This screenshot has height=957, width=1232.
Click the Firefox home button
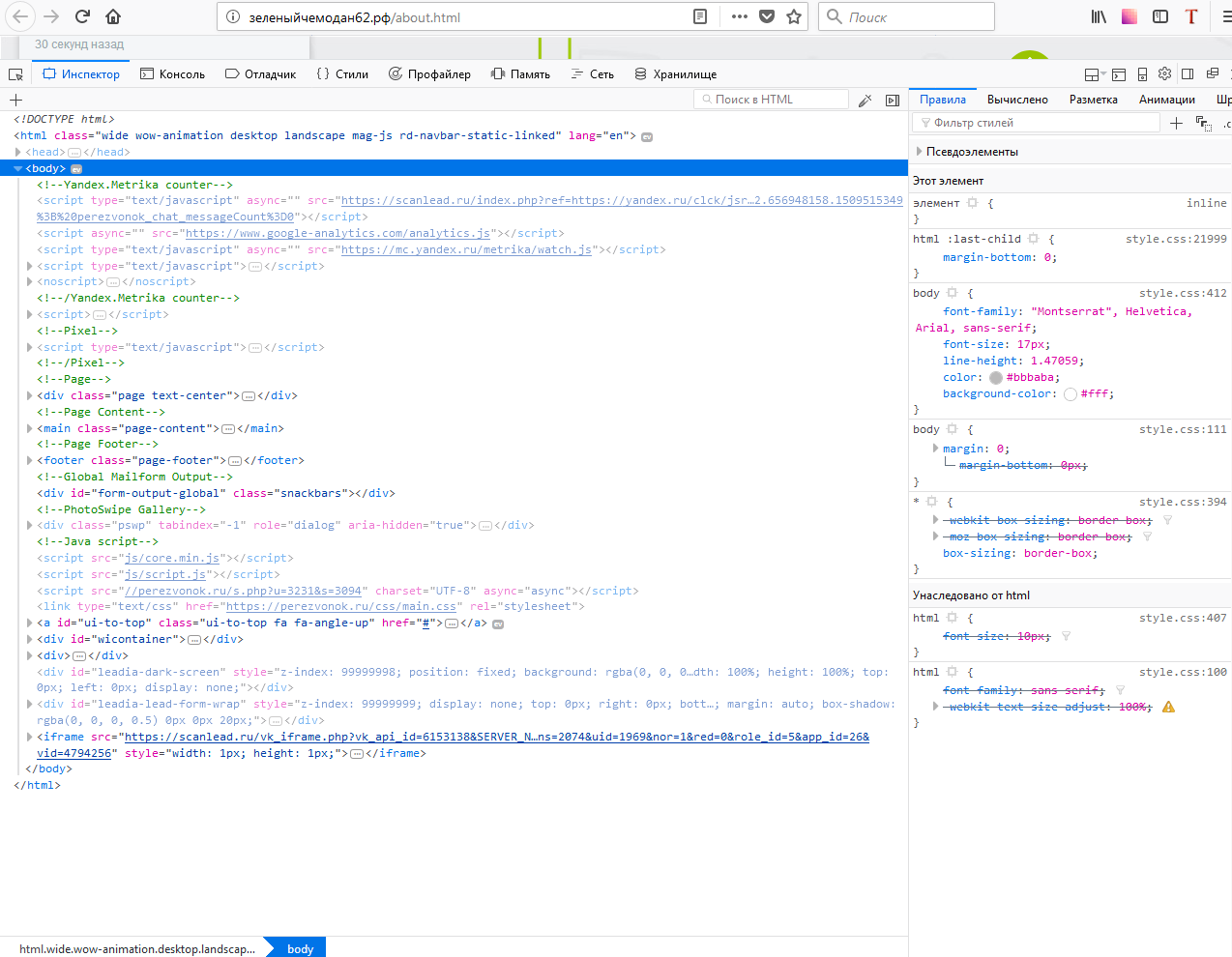[113, 16]
